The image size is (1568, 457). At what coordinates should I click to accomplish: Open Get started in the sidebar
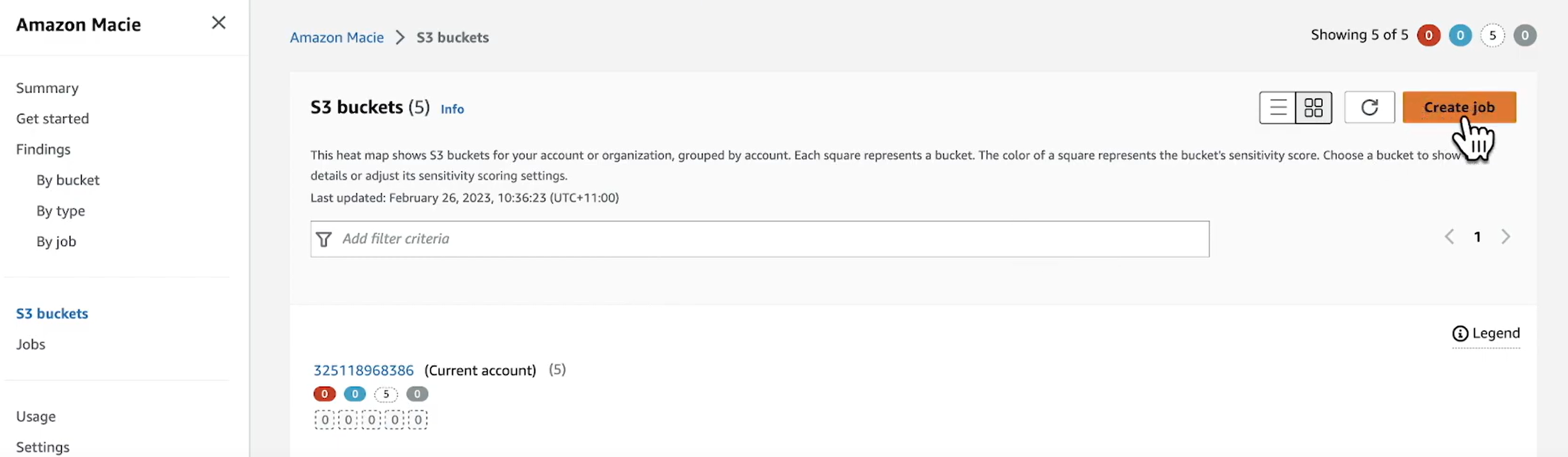pyautogui.click(x=53, y=118)
